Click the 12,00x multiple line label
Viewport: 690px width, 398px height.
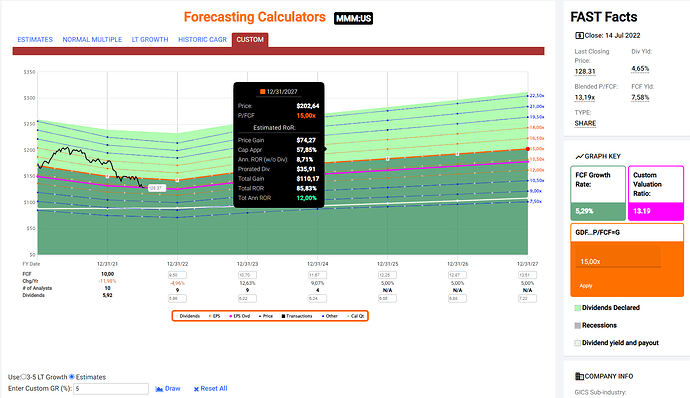(537, 170)
